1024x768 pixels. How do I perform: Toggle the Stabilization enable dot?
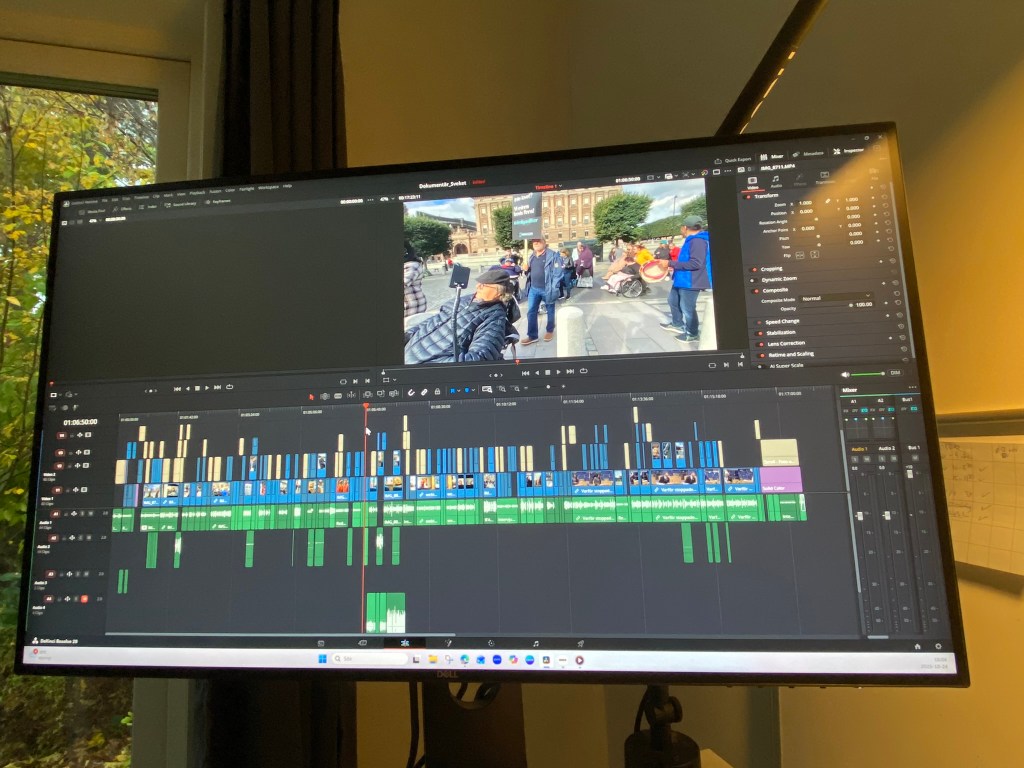tap(760, 334)
